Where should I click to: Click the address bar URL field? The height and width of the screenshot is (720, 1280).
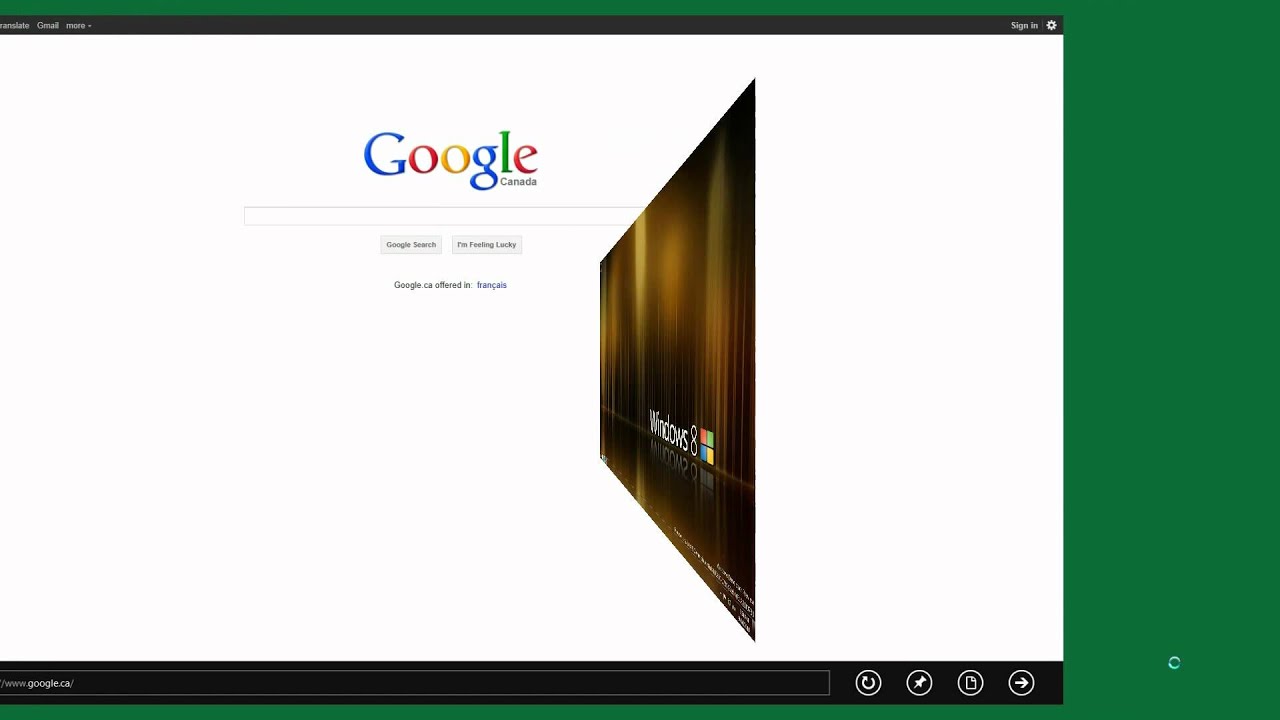414,683
